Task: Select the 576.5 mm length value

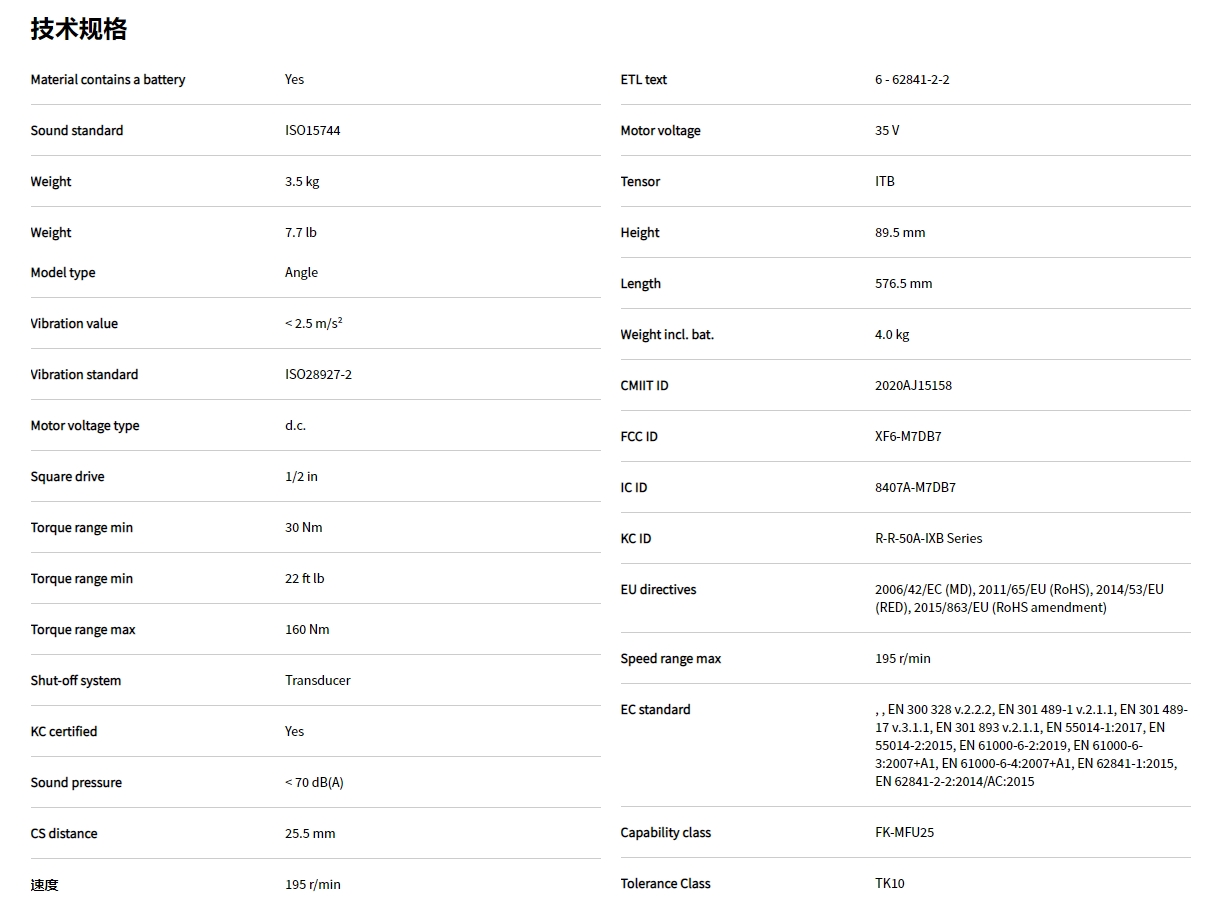Action: (903, 283)
